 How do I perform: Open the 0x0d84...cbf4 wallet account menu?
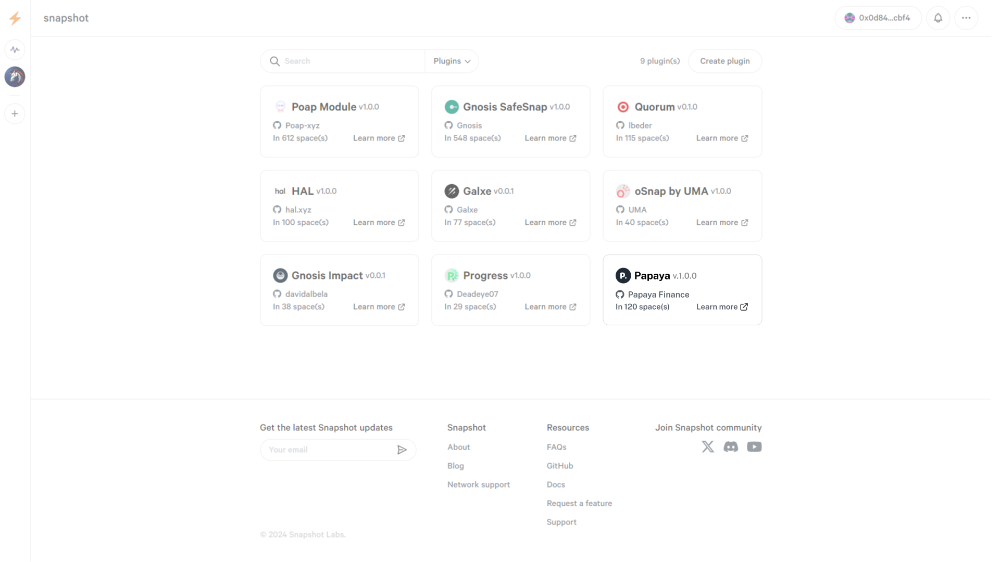tap(878, 18)
